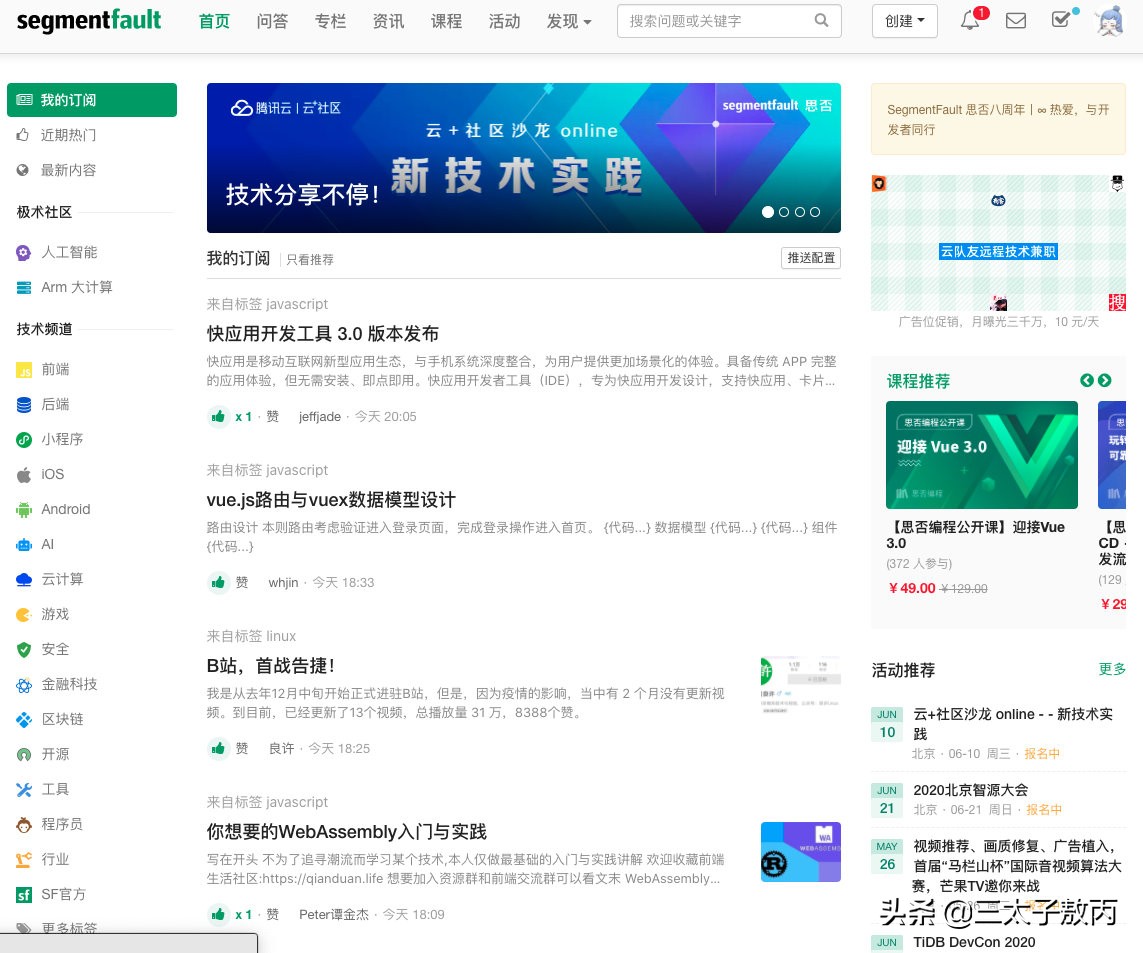Image resolution: width=1143 pixels, height=953 pixels.
Task: Like the vue.js路由与vuex article
Action: tap(218, 582)
